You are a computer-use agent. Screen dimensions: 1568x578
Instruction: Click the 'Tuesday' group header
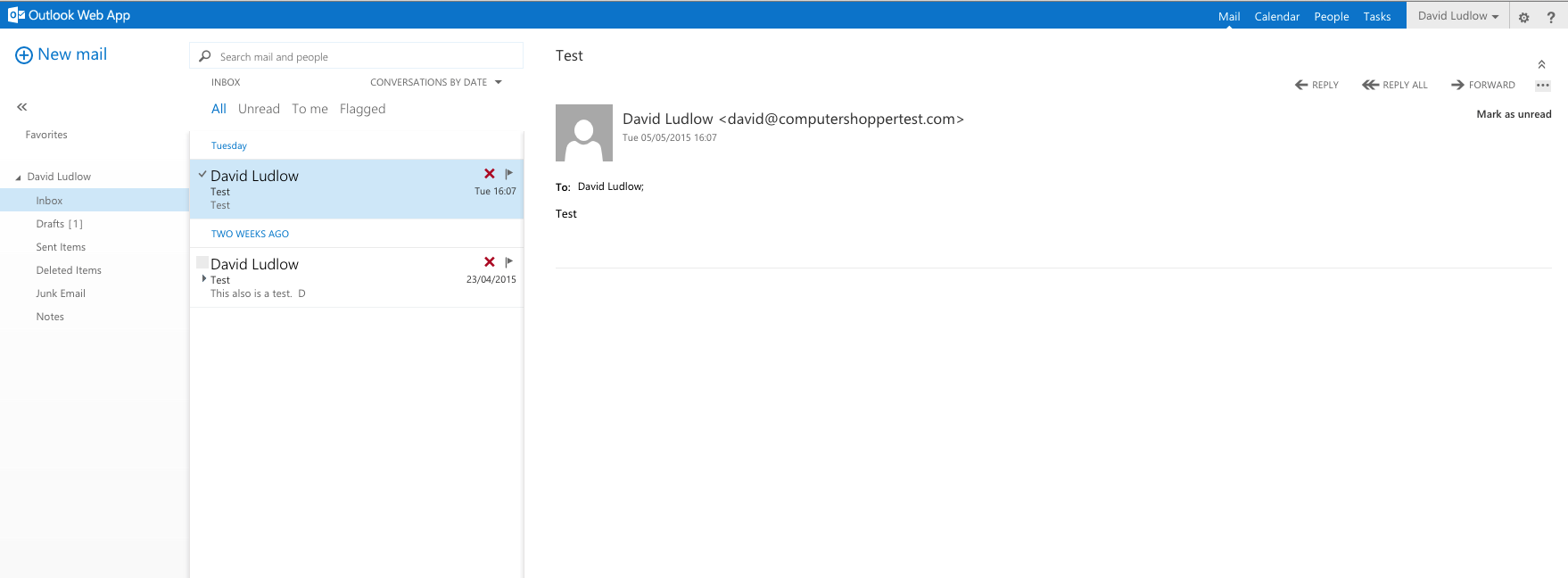point(229,145)
